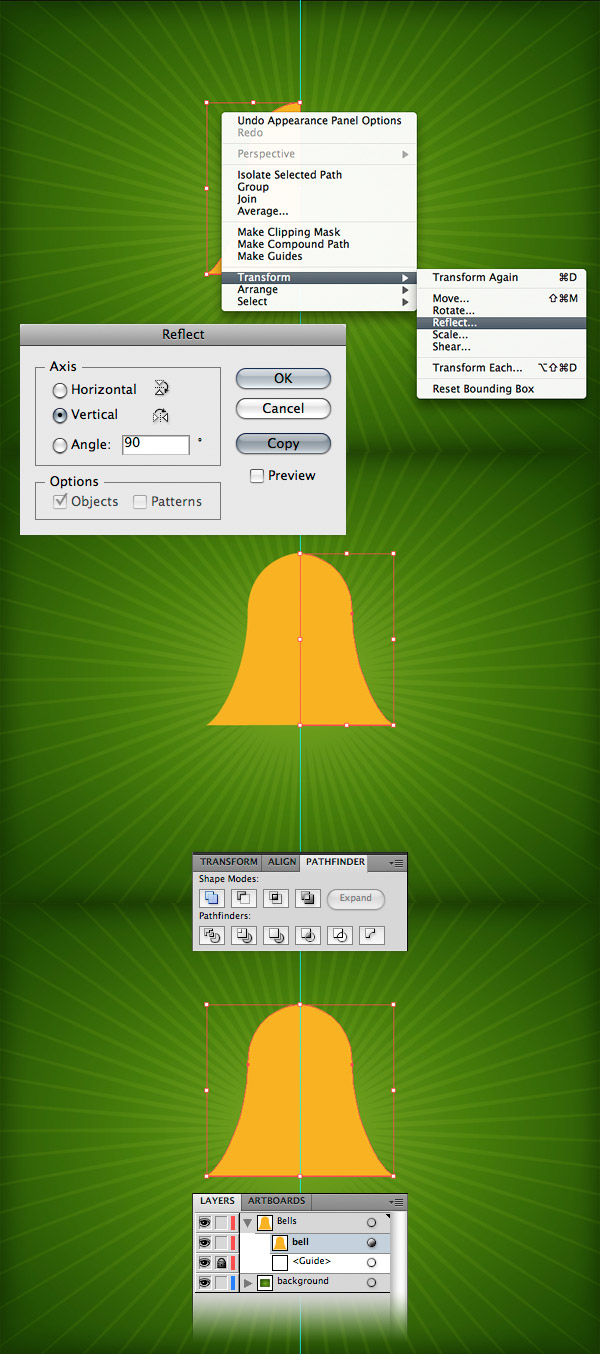The height and width of the screenshot is (1354, 600).
Task: Choose Undo Appearance Panel Options
Action: [x=318, y=121]
